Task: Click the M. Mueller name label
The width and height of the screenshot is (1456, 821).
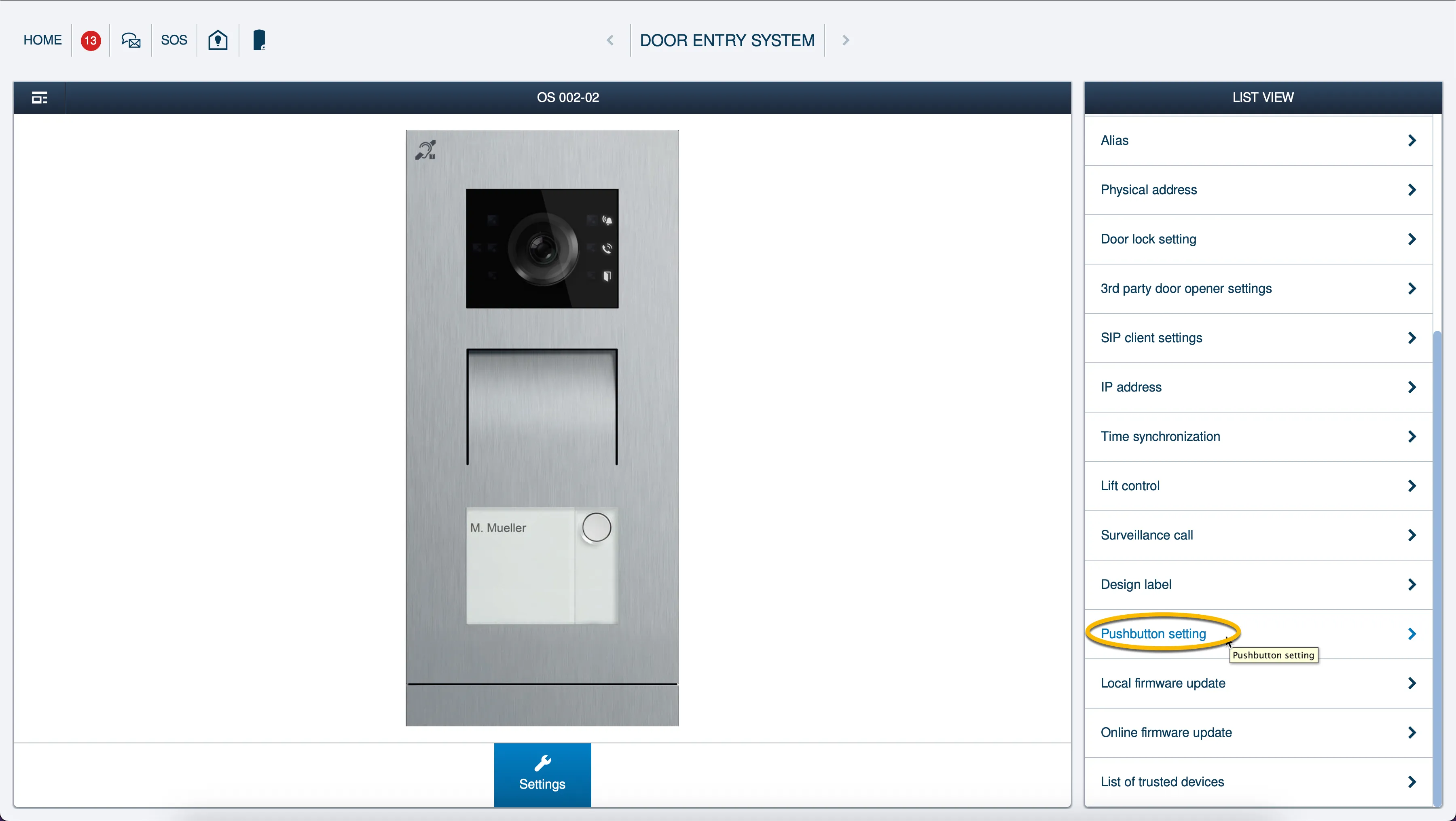Action: (x=498, y=528)
